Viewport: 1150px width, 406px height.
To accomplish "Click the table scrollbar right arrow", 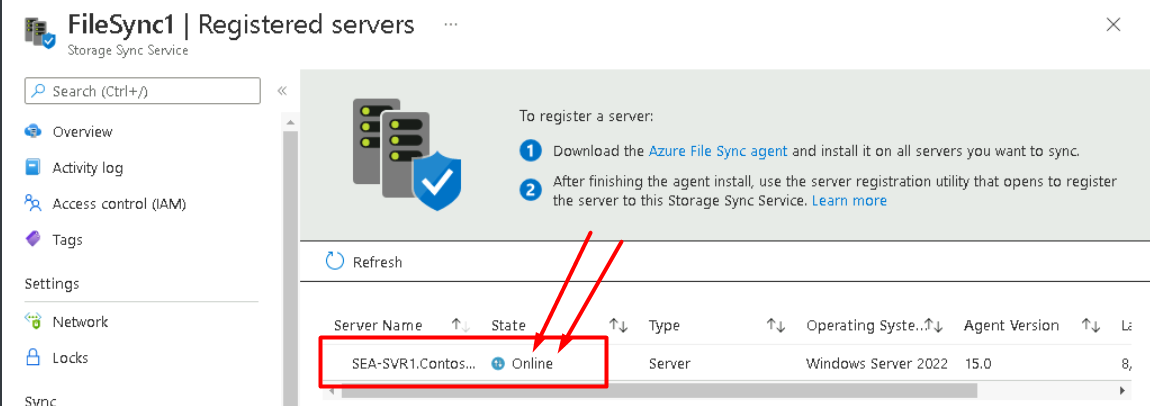I will (1121, 390).
